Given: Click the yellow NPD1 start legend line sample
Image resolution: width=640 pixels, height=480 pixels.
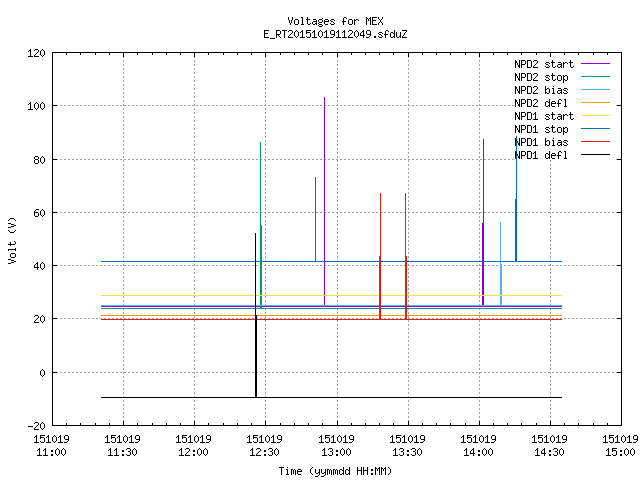Looking at the screenshot, I should pos(595,116).
